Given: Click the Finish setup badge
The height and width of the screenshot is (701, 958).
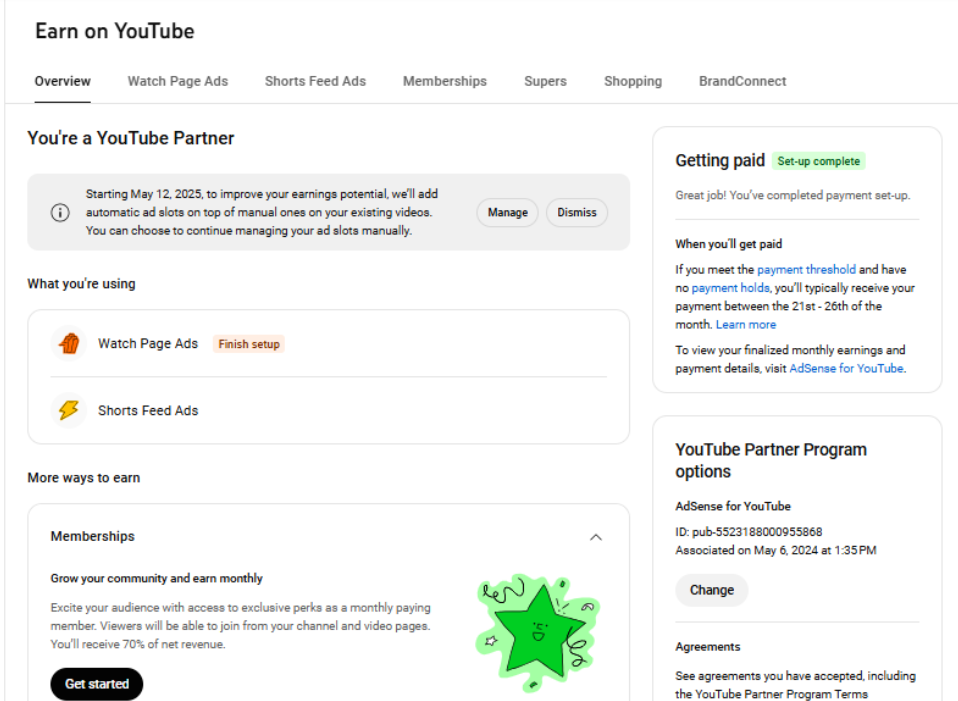Looking at the screenshot, I should pyautogui.click(x=248, y=344).
